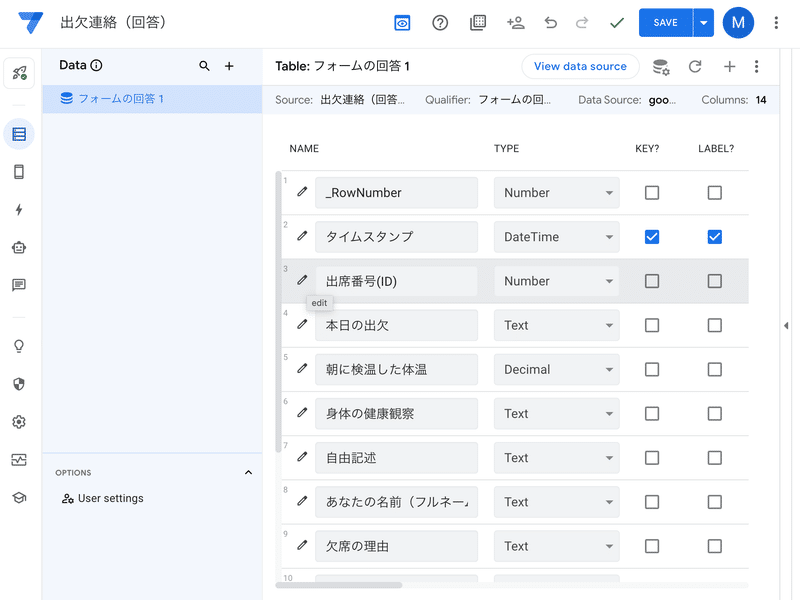Open the Security shield icon in sidebar
Viewport: 800px width, 600px height.
(x=19, y=384)
